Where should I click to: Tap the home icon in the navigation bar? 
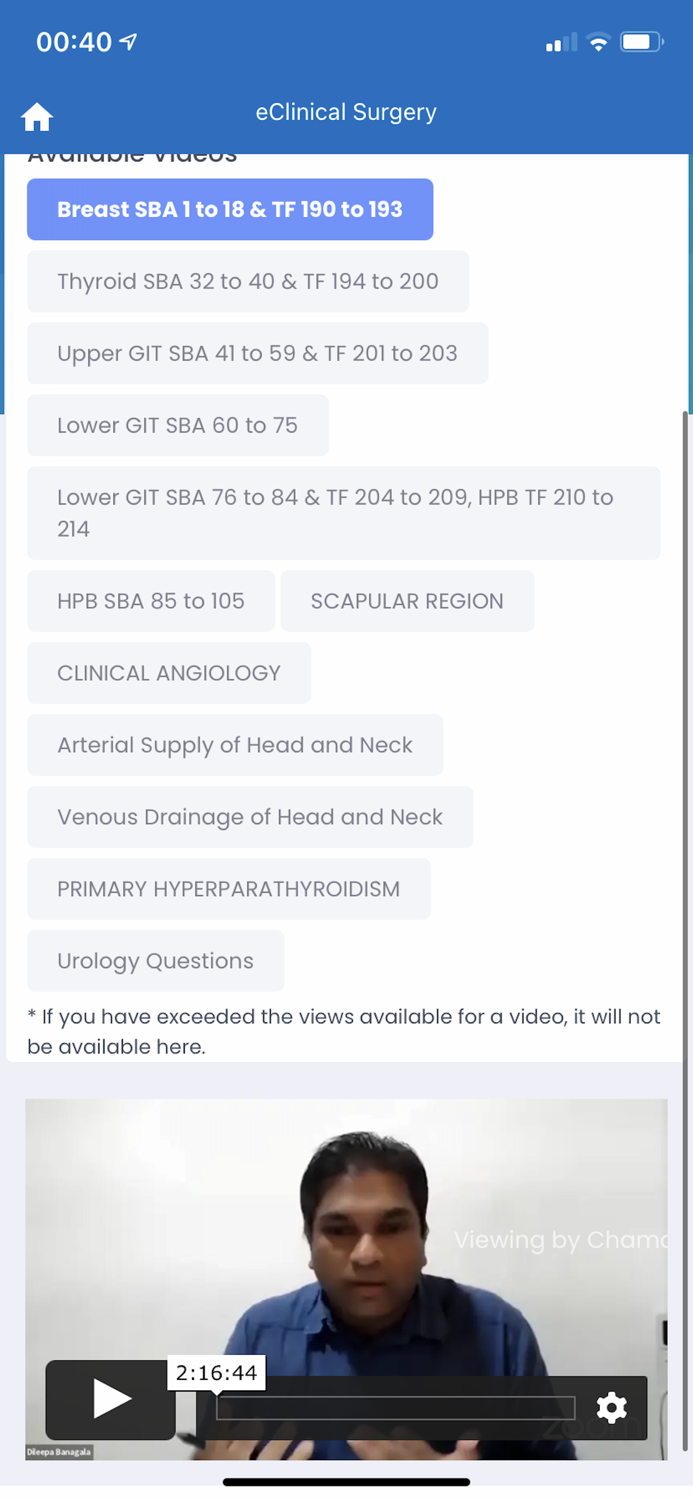(36, 116)
